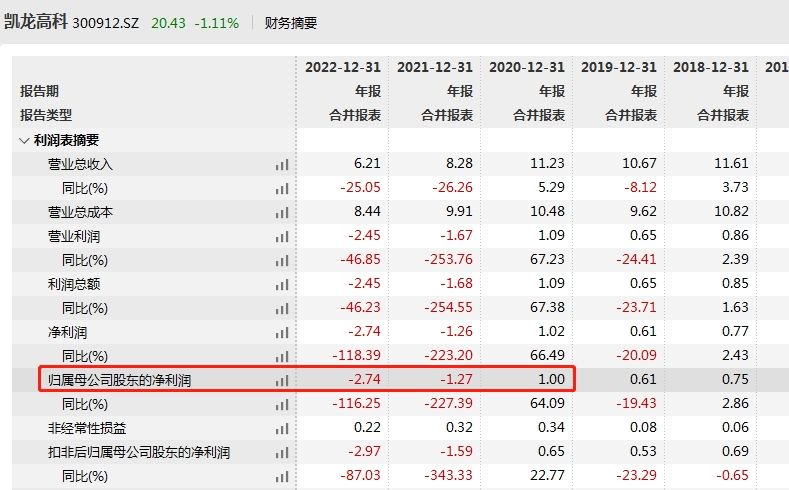Viewport: 789px width, 490px height.
Task: Click the 64.09 growth cell
Action: (547, 403)
